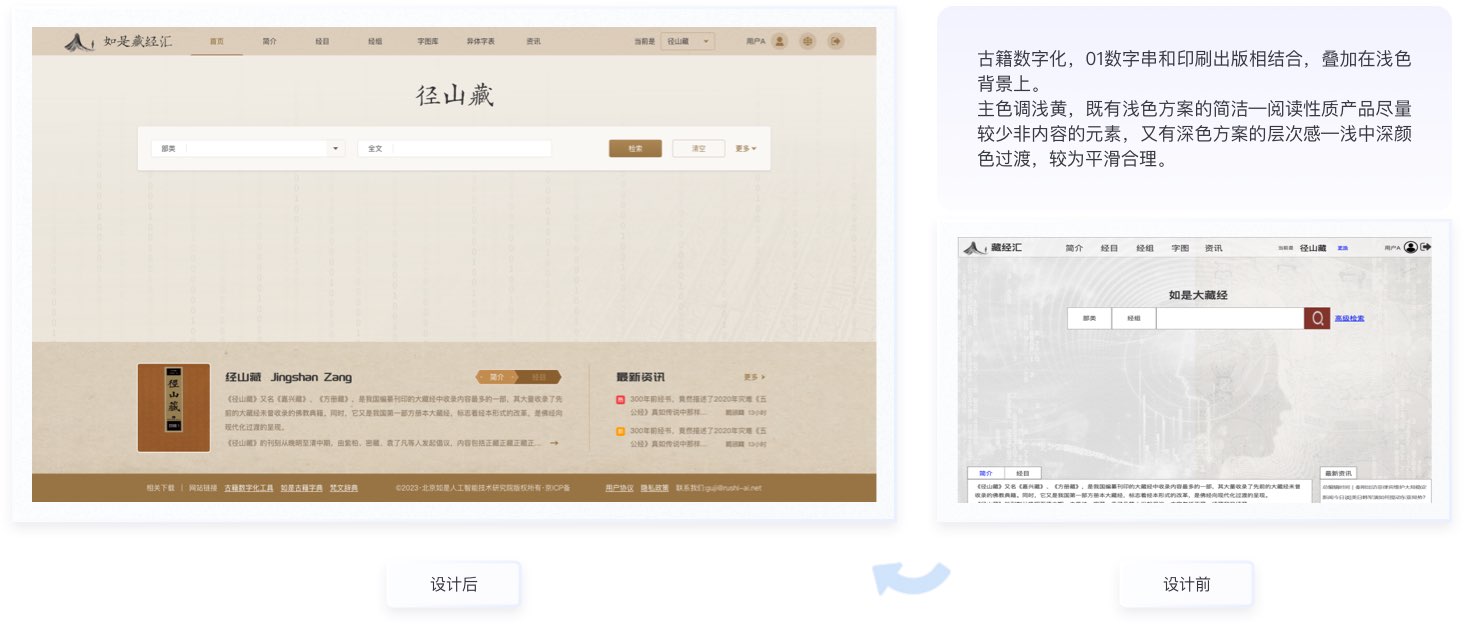Open the 当前是 径山藏 dropdown
This screenshot has height=624, width=1464.
687,41
